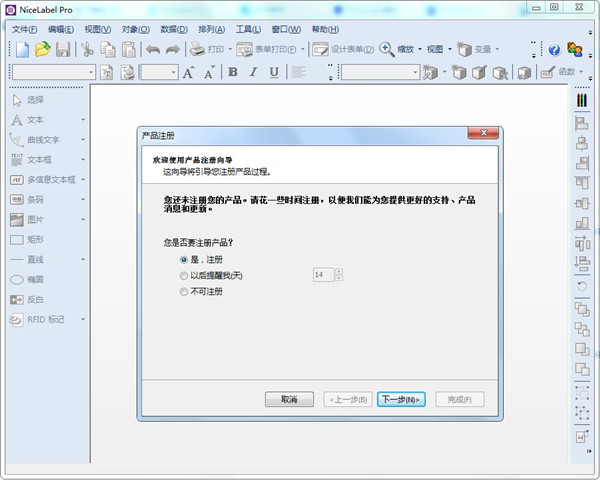Select the 曲线文字 curved text tool
This screenshot has width=600, height=480.
point(34,140)
